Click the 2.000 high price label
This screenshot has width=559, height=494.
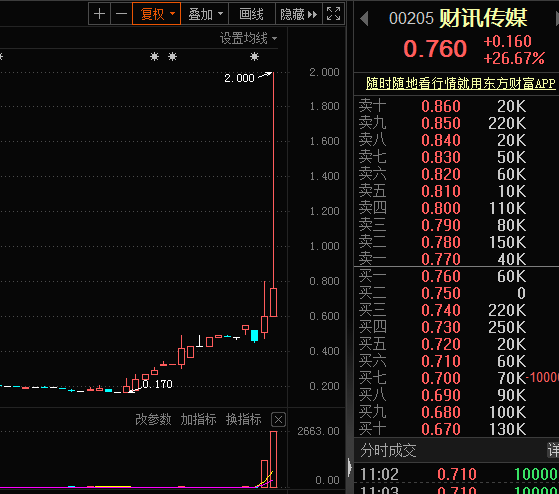(239, 78)
